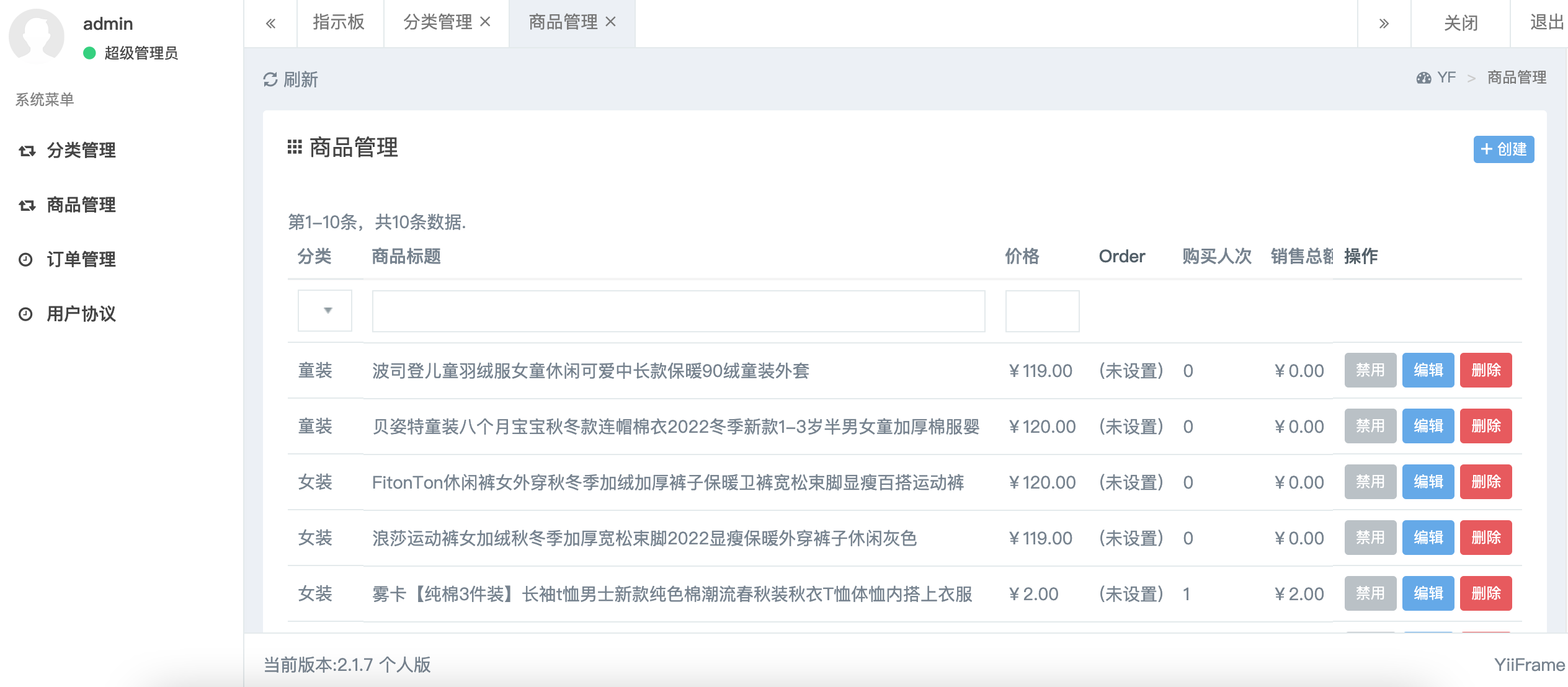Open 订单管理 in the sidebar

81,259
